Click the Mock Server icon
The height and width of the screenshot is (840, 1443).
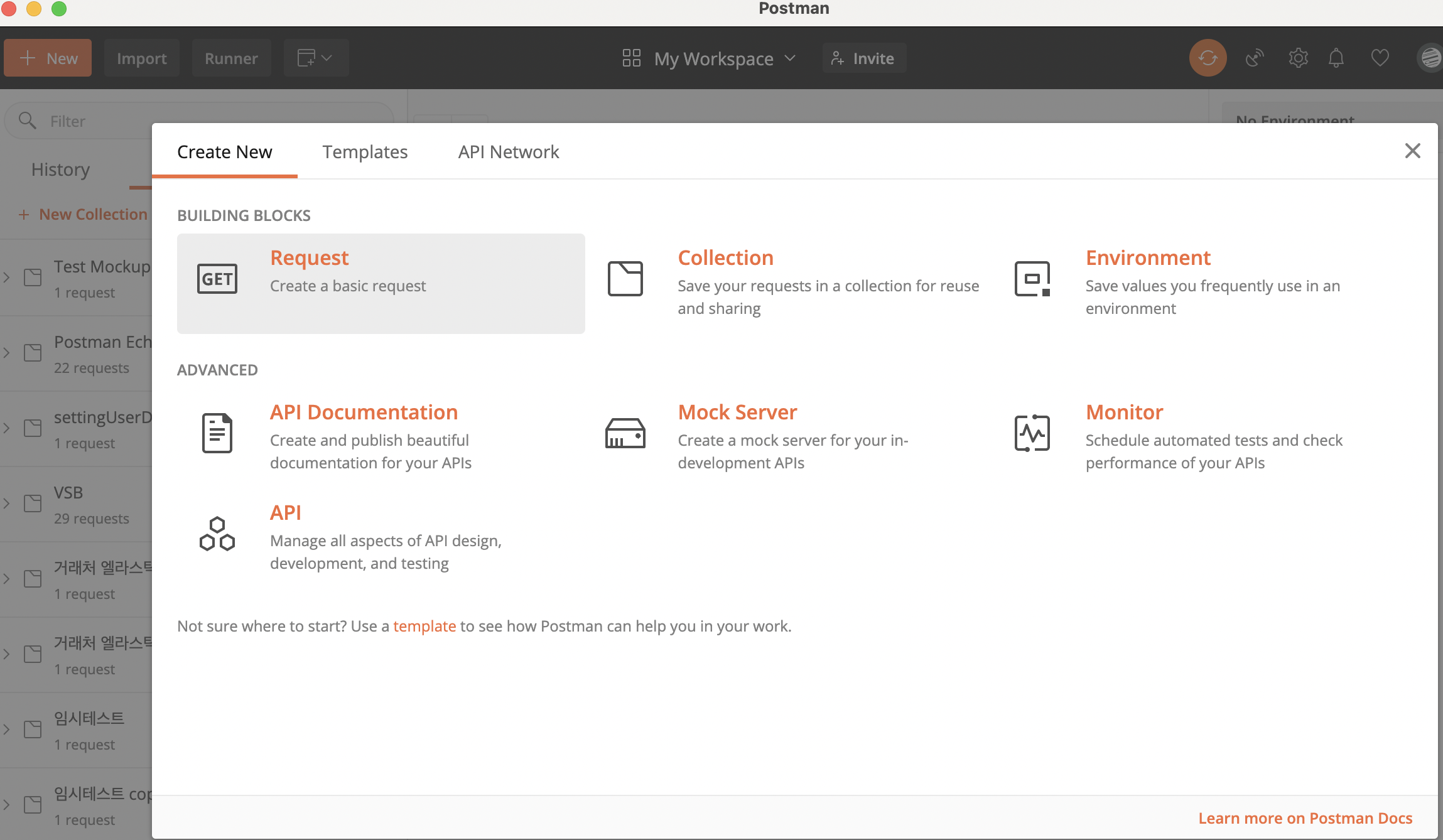625,433
